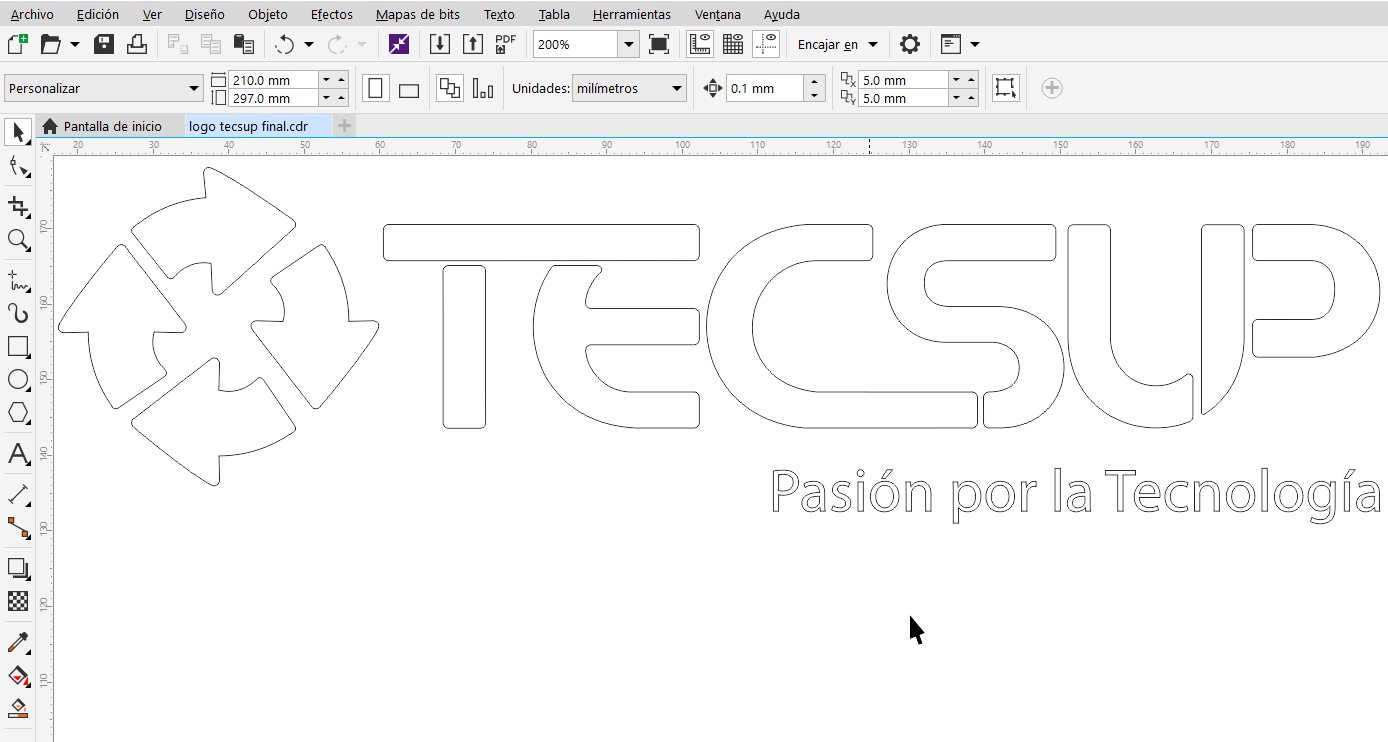Select the Text tool
This screenshot has width=1388, height=742.
click(x=18, y=454)
